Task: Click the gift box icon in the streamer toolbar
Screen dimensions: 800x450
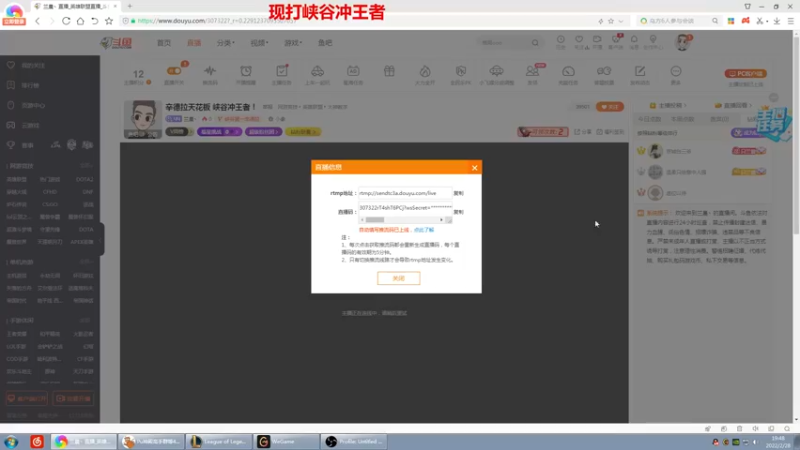Action: tap(389, 71)
